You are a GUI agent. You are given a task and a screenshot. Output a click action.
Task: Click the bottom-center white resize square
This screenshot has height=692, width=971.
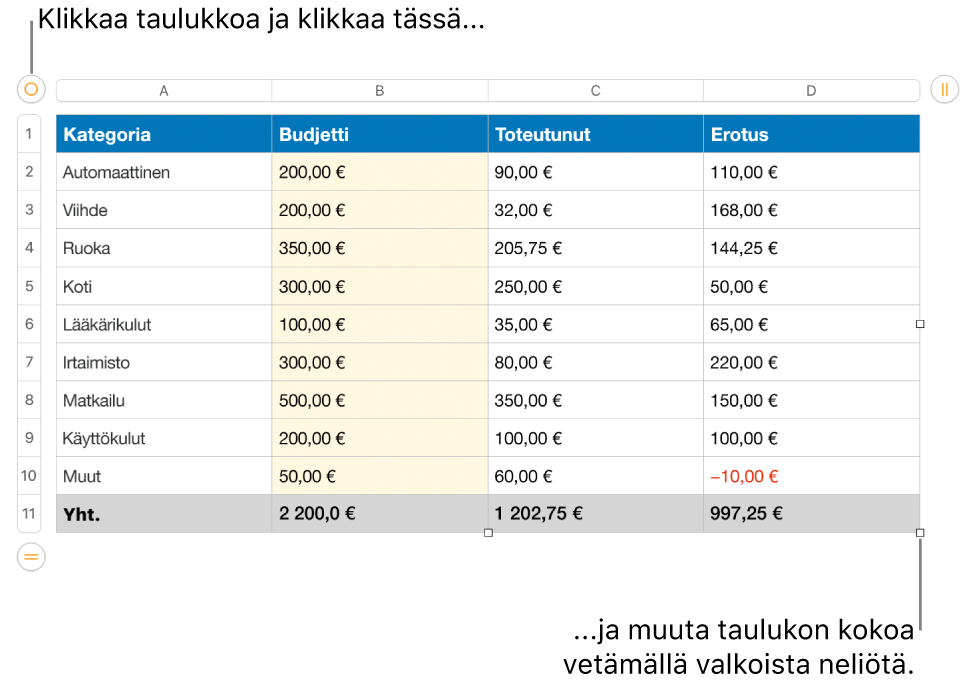[488, 533]
